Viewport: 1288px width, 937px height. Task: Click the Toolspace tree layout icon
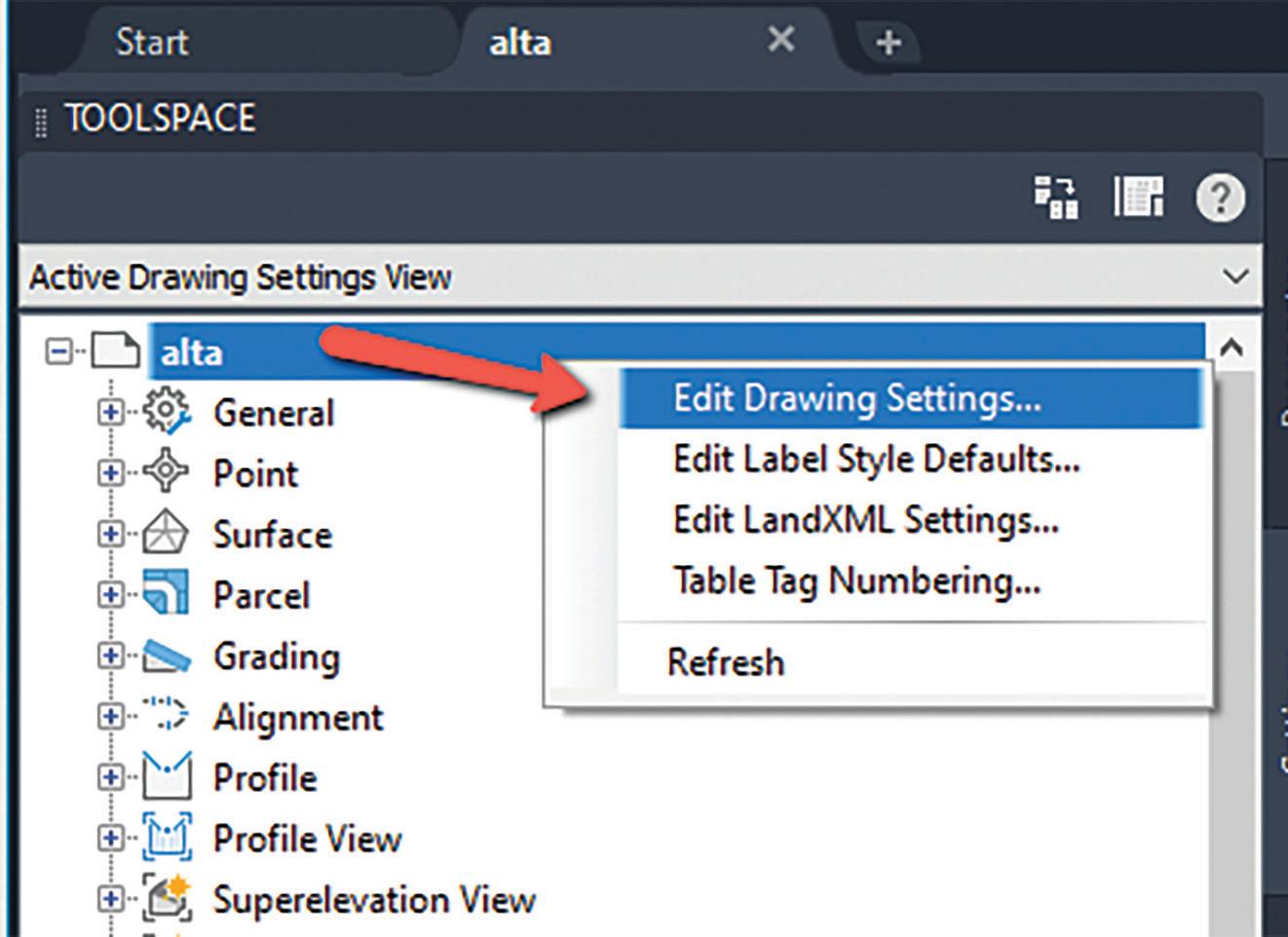(x=1056, y=198)
